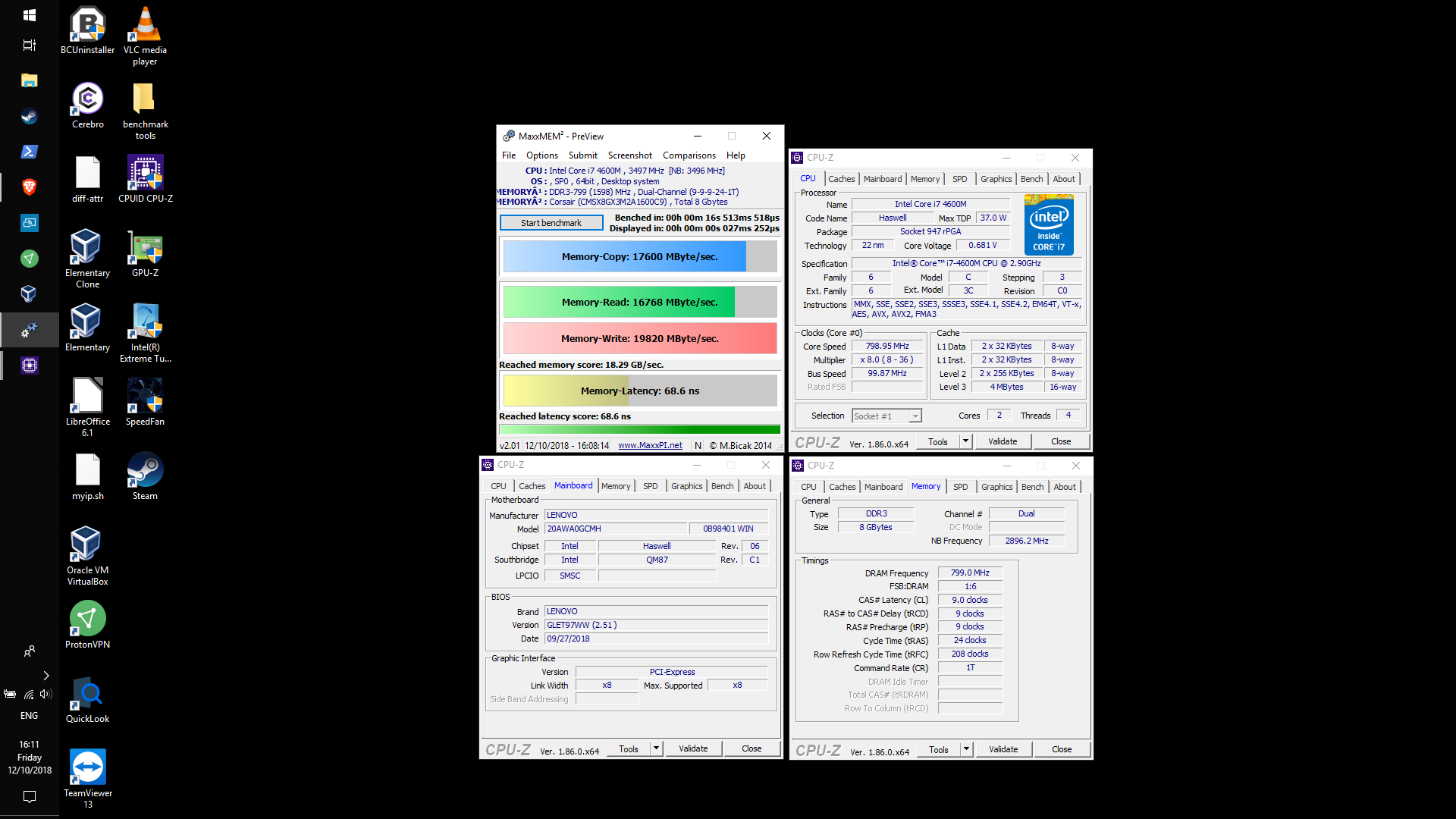Click Validate in CPU-Z processor window
Viewport: 1456px width, 819px height.
coord(1003,441)
